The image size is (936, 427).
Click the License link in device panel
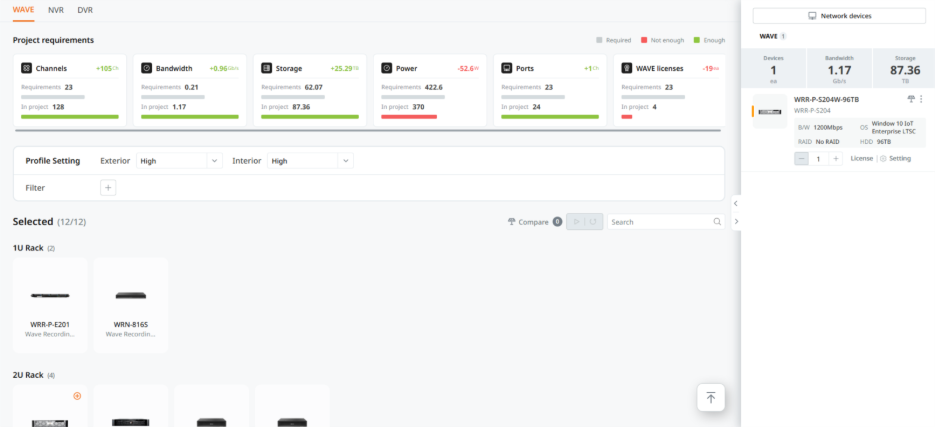coord(861,158)
